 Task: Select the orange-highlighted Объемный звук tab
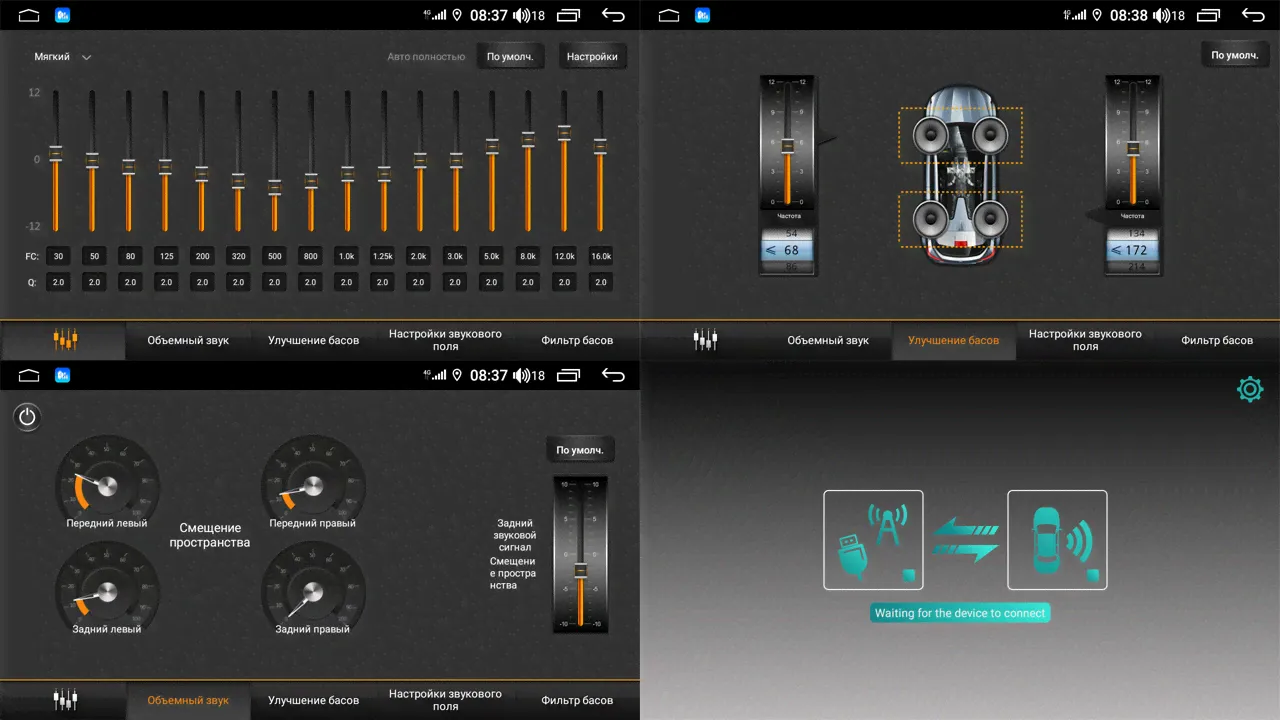[x=188, y=700]
